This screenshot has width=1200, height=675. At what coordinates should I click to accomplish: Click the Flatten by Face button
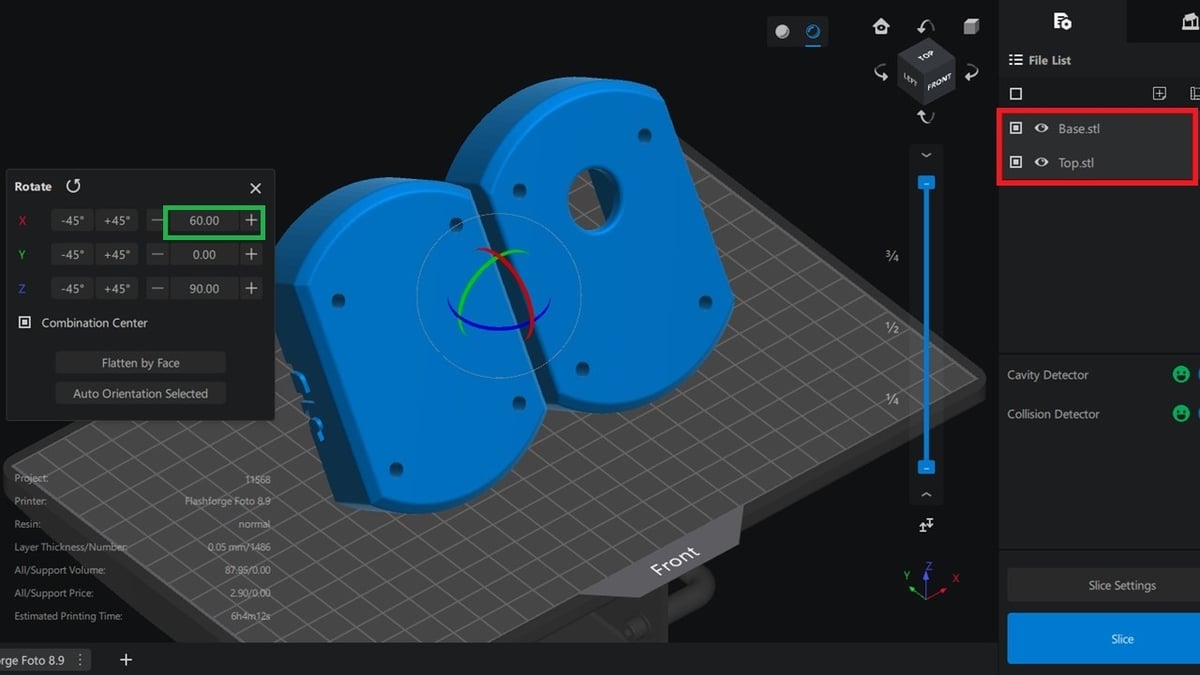tap(140, 363)
